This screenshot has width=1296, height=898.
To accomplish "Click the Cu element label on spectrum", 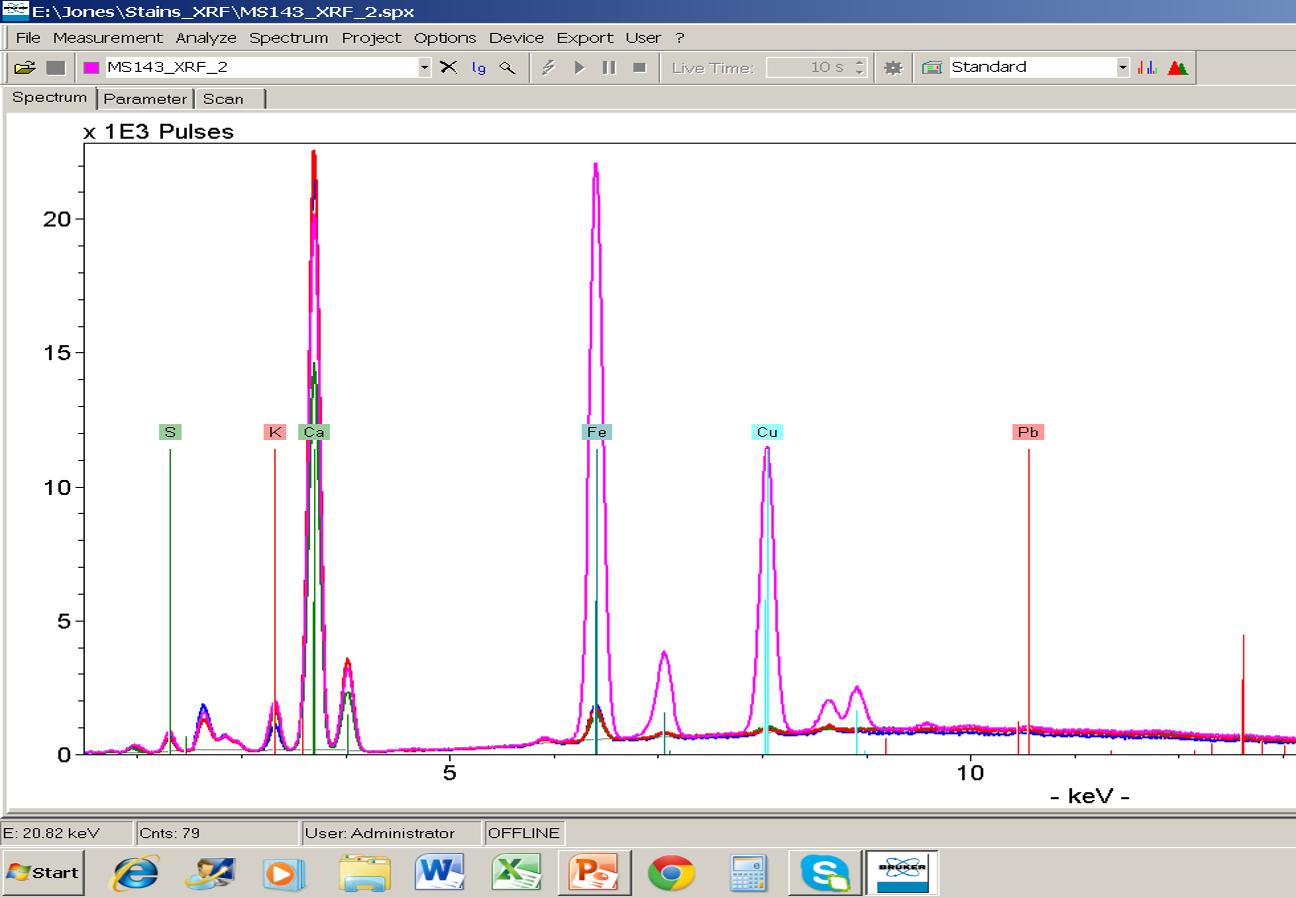I will click(767, 432).
